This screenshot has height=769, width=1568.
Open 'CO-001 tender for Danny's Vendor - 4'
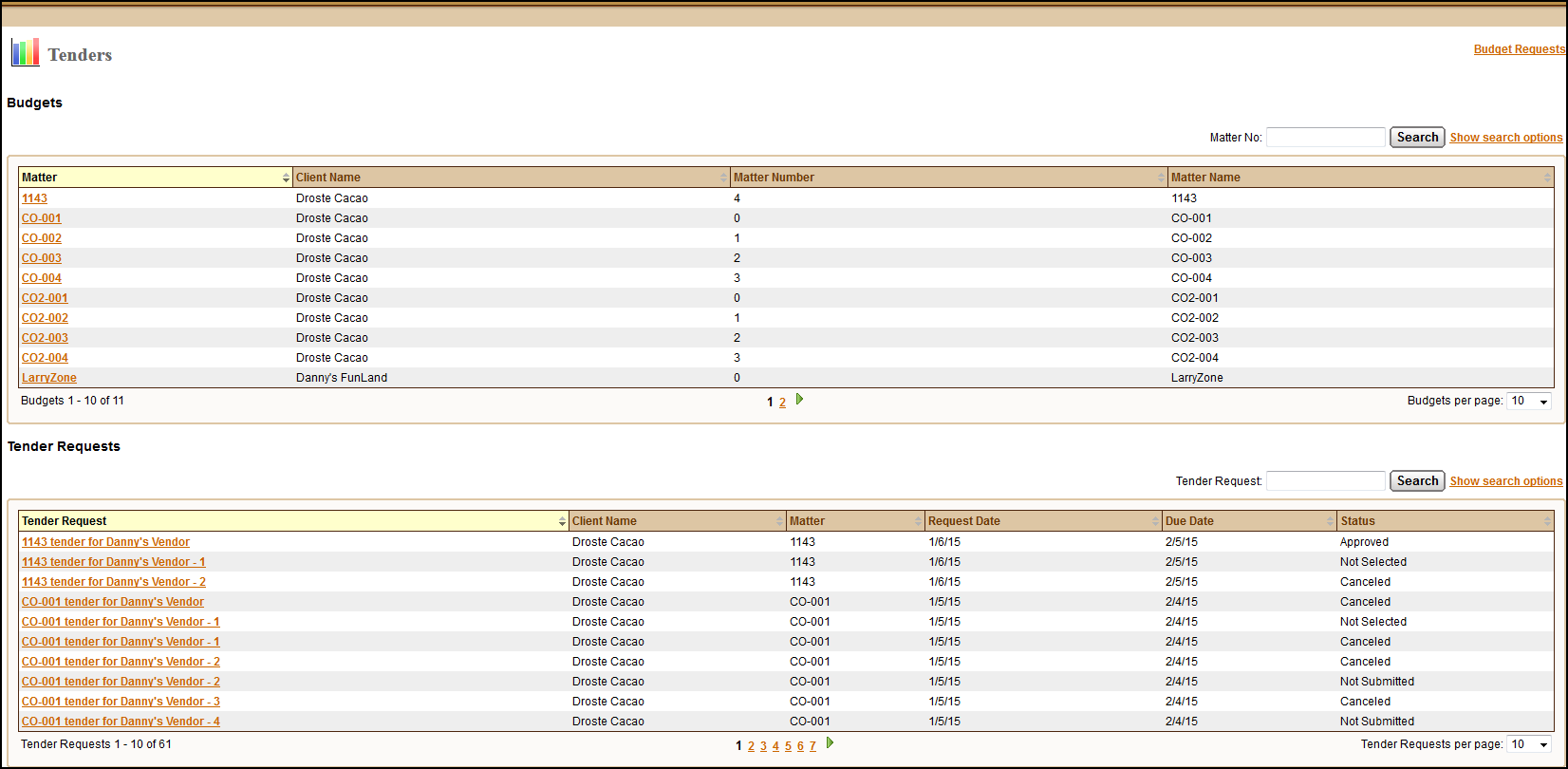[121, 722]
